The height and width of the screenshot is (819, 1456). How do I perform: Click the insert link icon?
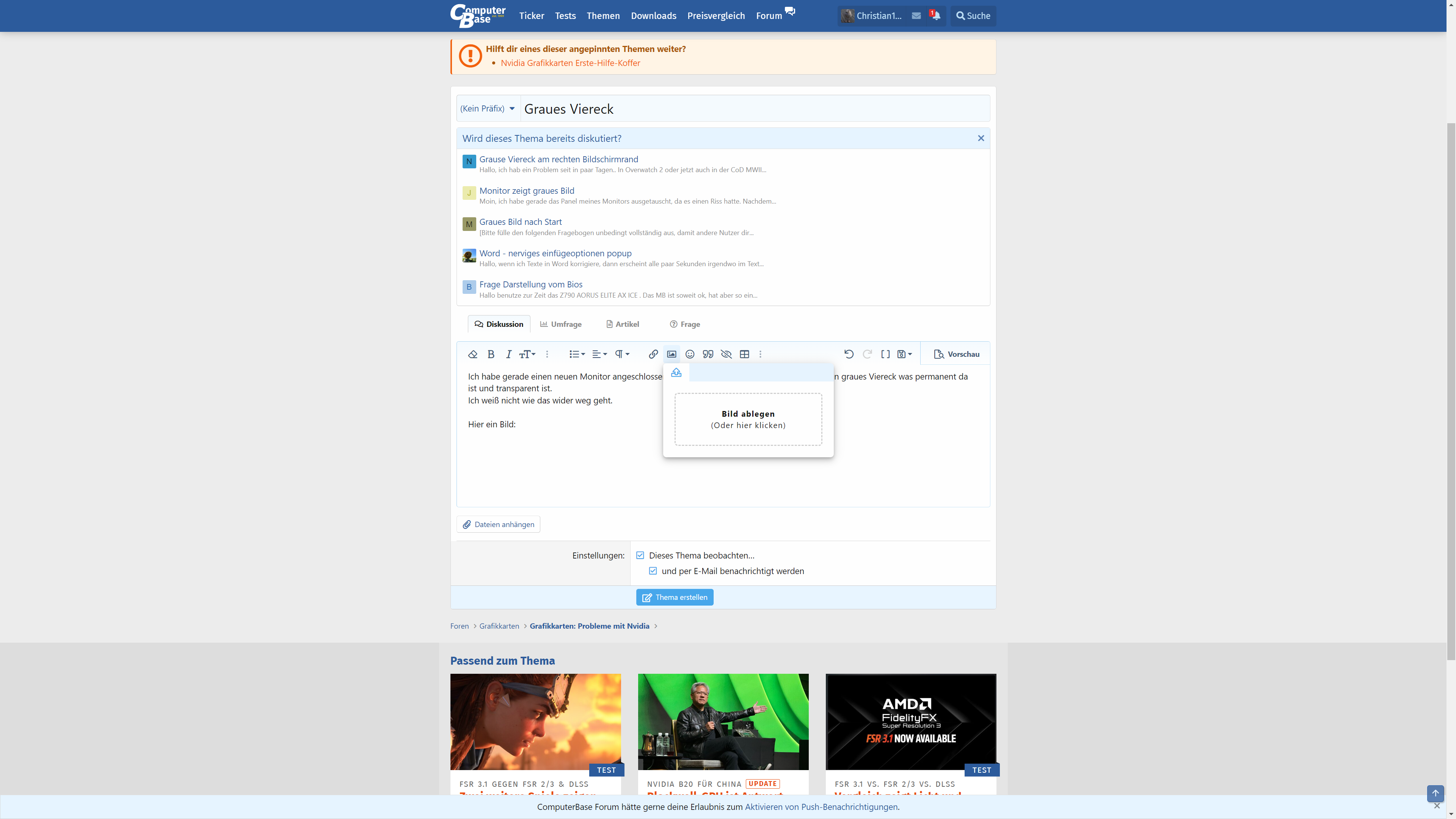653,354
